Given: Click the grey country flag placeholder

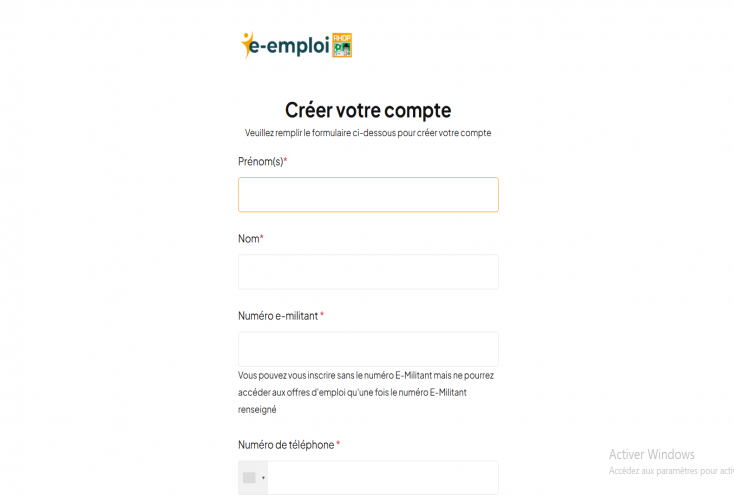Looking at the screenshot, I should click(x=249, y=478).
